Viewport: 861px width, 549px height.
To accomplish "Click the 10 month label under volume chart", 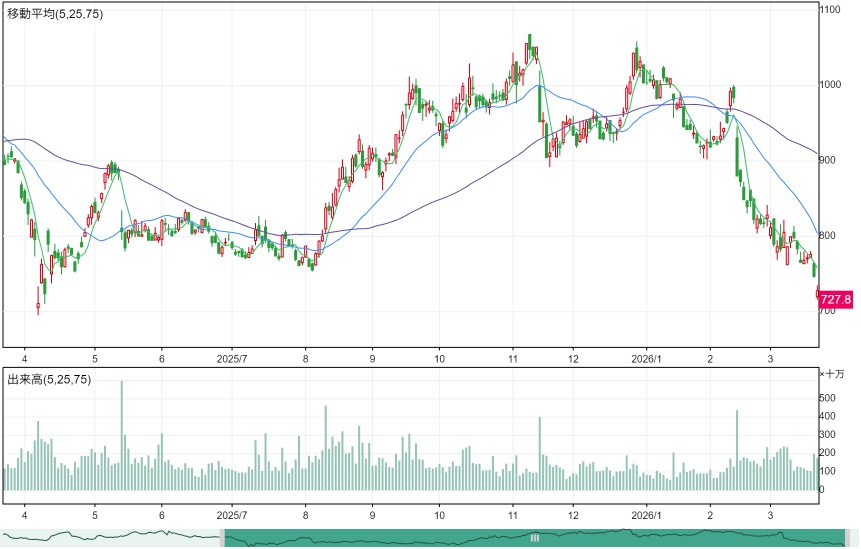I will click(x=439, y=516).
